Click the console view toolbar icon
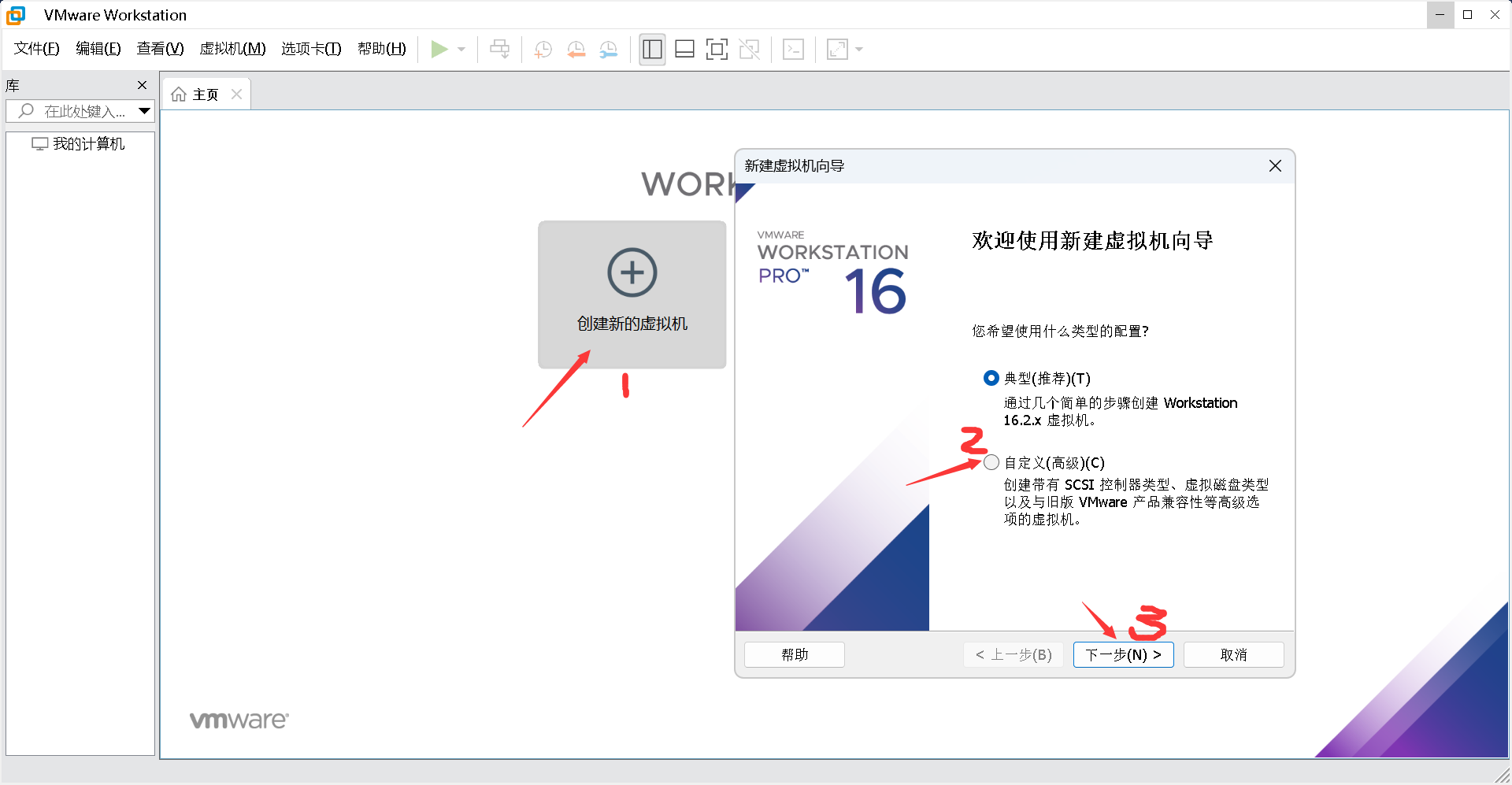The height and width of the screenshot is (785, 1512). pyautogui.click(x=793, y=50)
